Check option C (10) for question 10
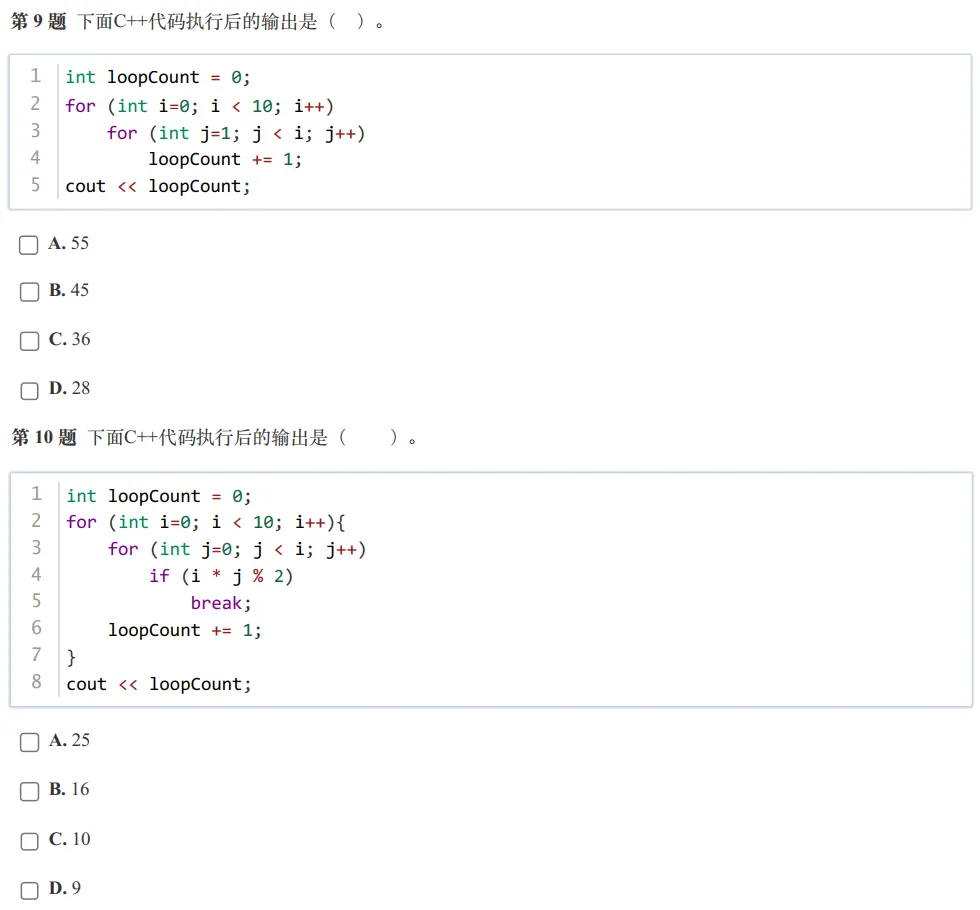 [28, 841]
